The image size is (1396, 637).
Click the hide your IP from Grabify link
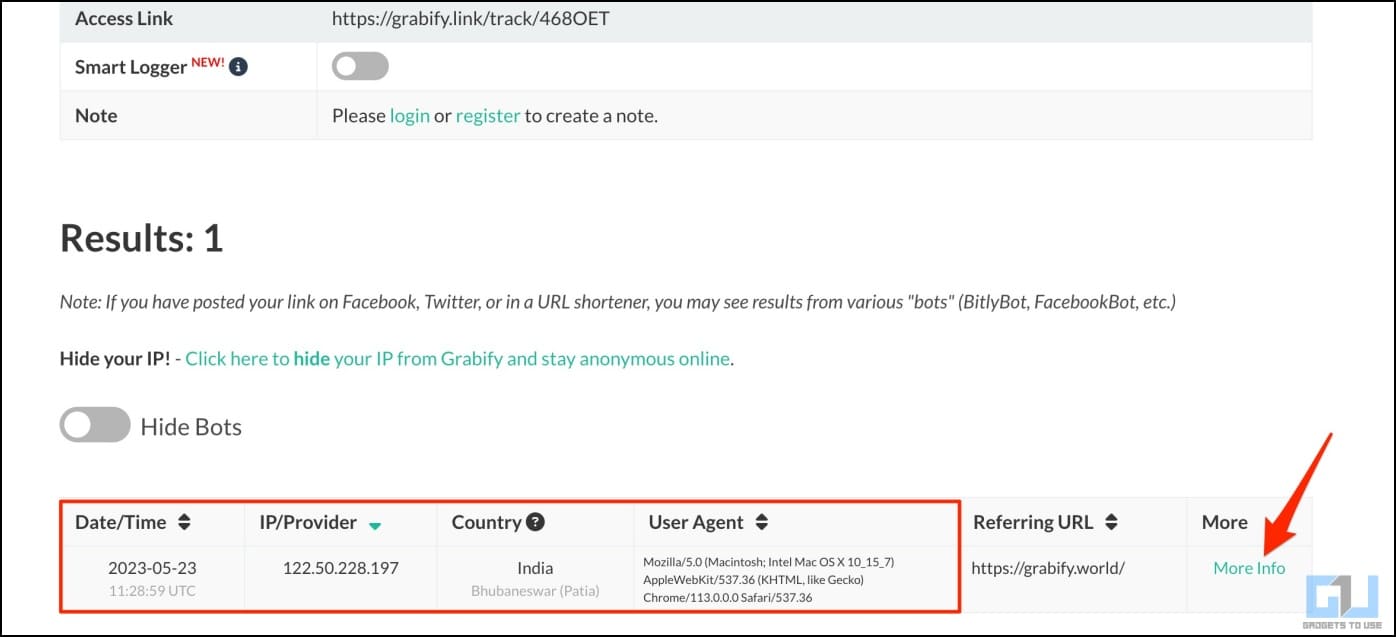458,358
